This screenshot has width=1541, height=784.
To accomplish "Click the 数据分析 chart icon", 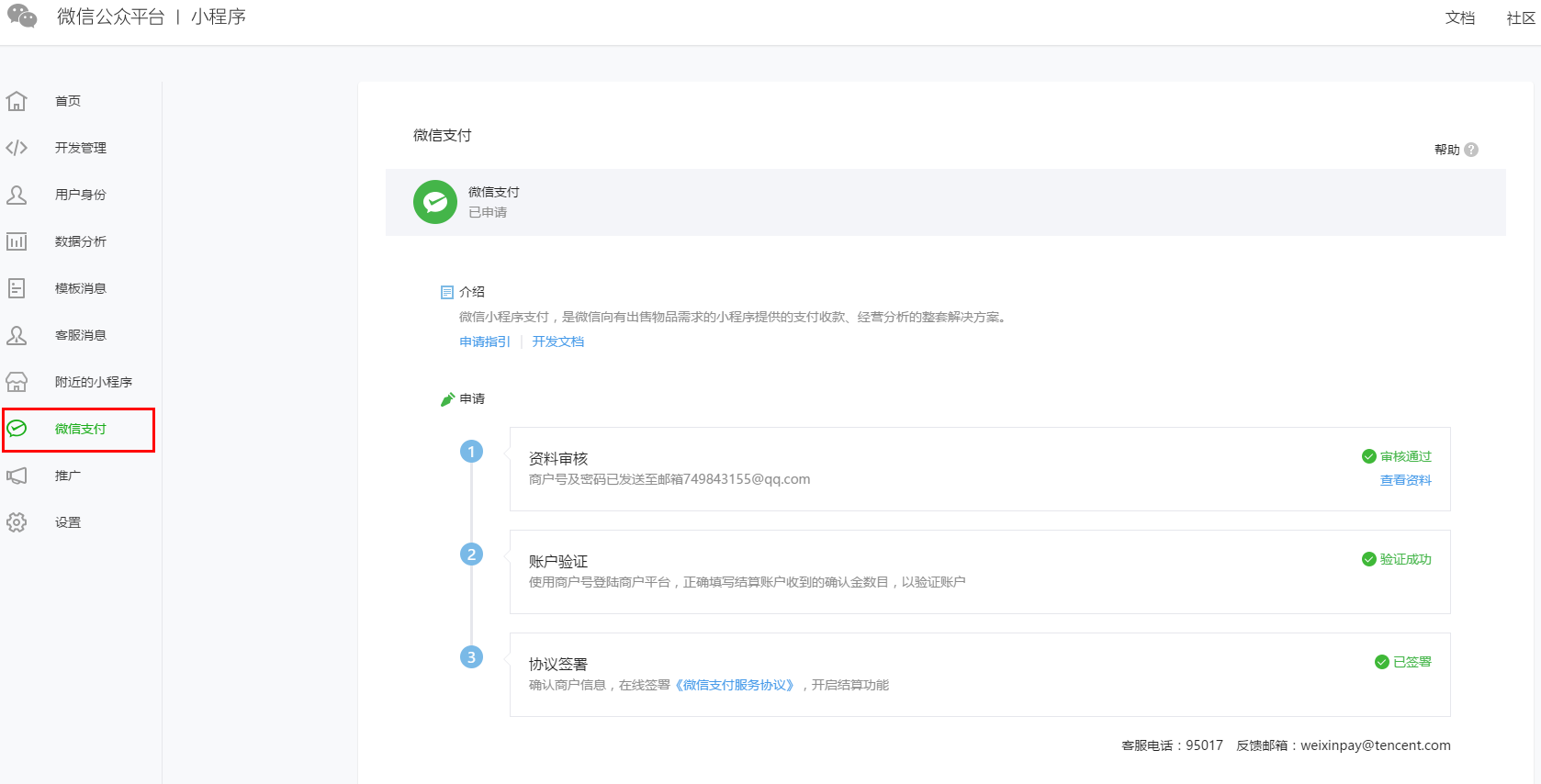I will coord(17,241).
